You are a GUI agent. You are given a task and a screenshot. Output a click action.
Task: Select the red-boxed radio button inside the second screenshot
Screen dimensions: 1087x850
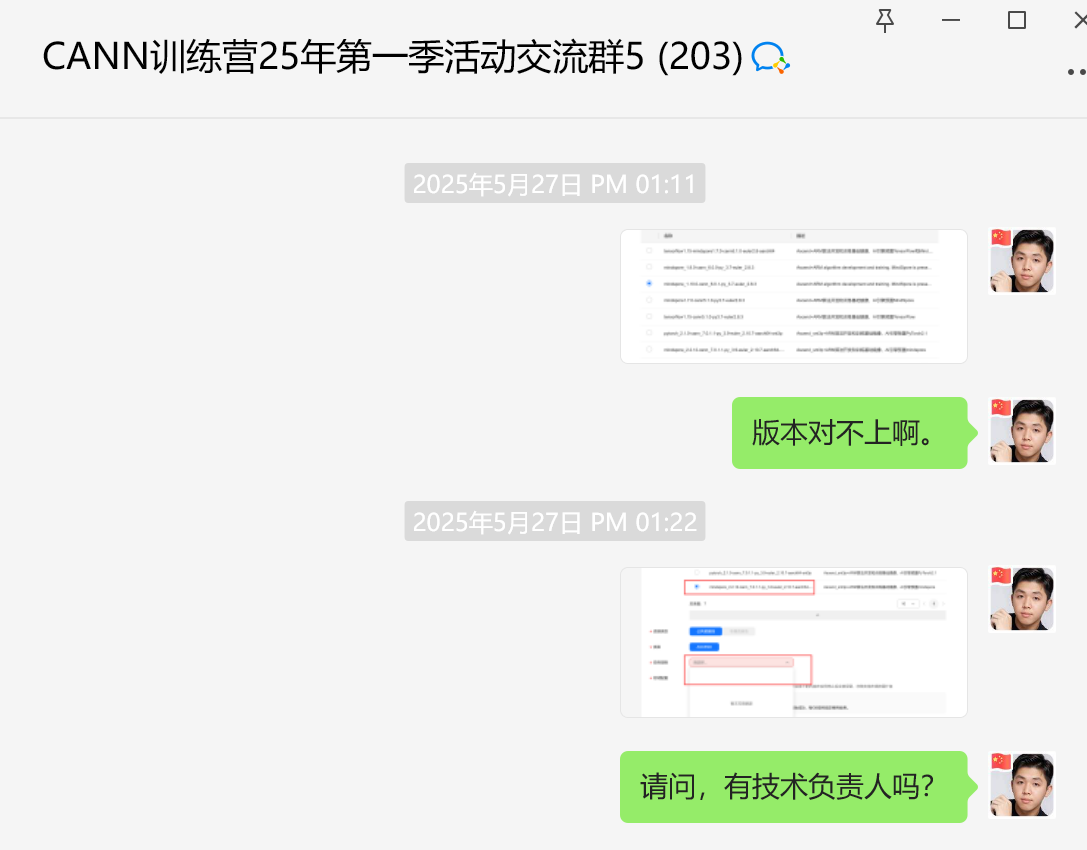pos(696,587)
